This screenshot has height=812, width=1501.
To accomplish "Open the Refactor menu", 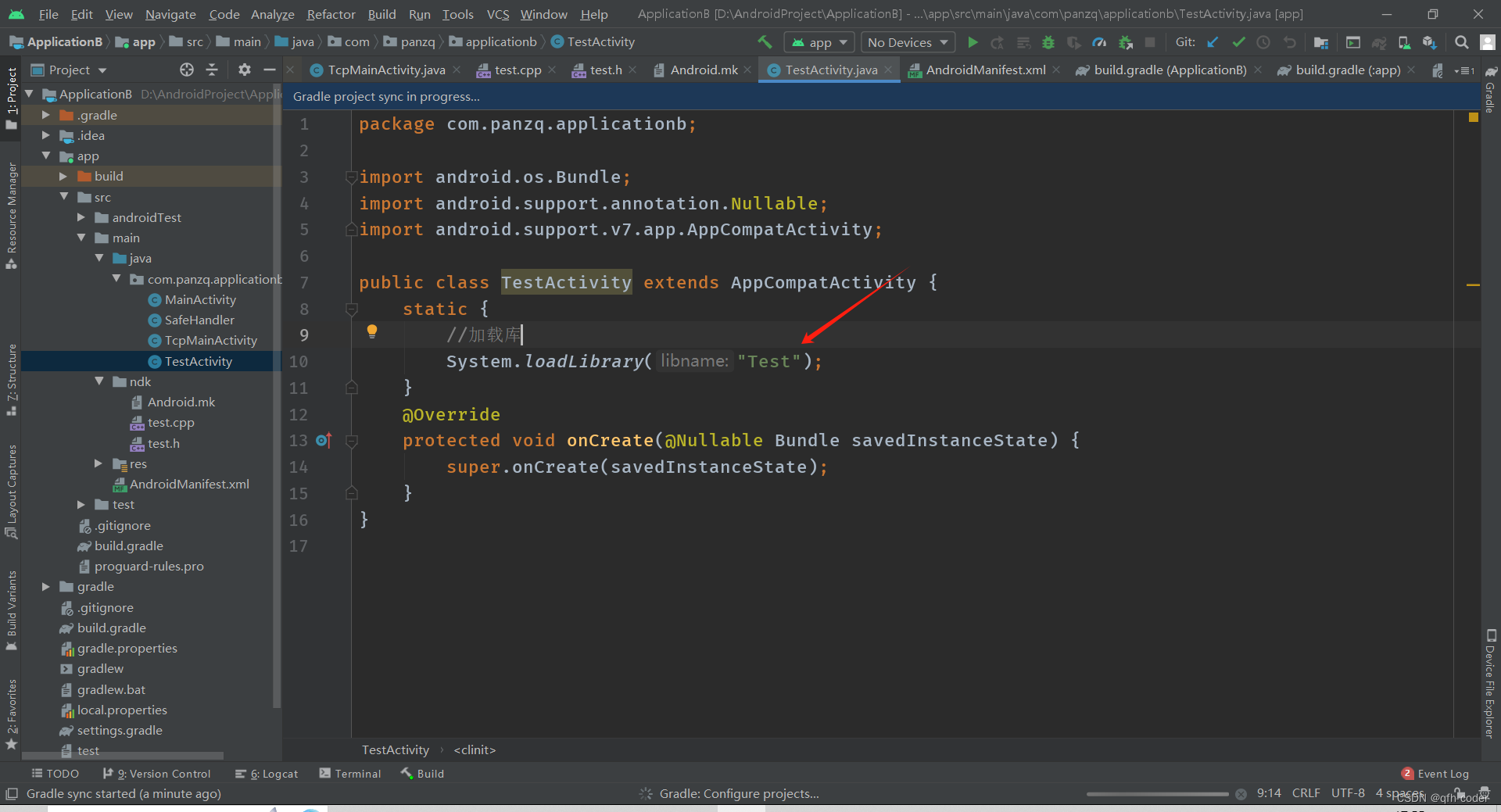I will coord(331,14).
